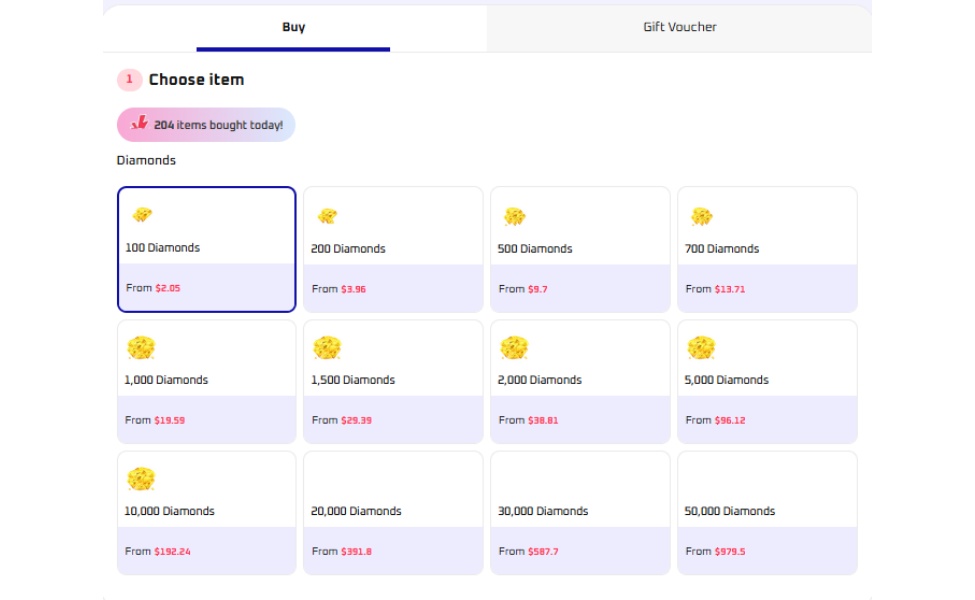Screen dimensions: 975x600
Task: Click the From $29.39 price
Action: click(x=341, y=420)
